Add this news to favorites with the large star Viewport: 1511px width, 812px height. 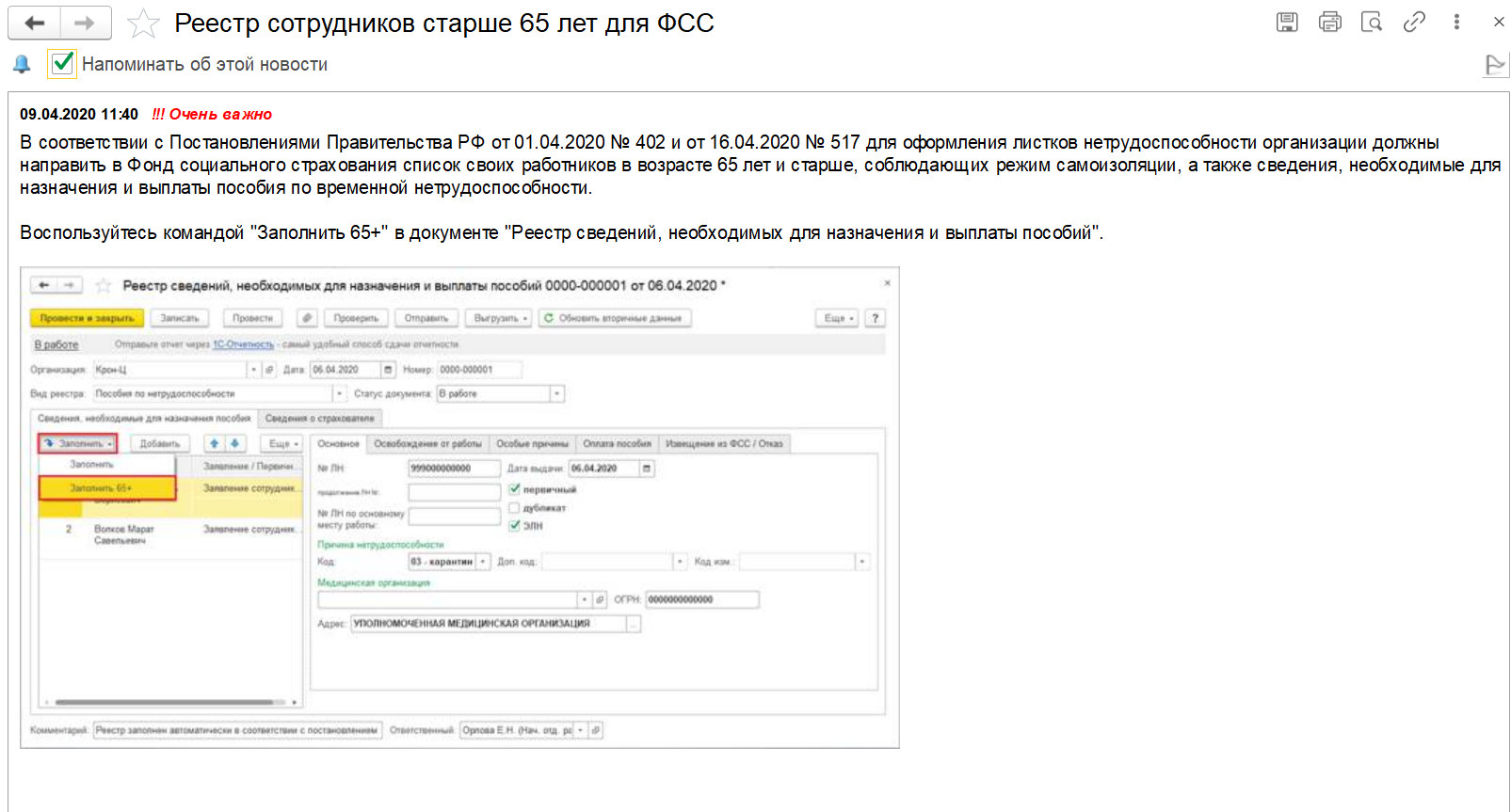point(143,24)
